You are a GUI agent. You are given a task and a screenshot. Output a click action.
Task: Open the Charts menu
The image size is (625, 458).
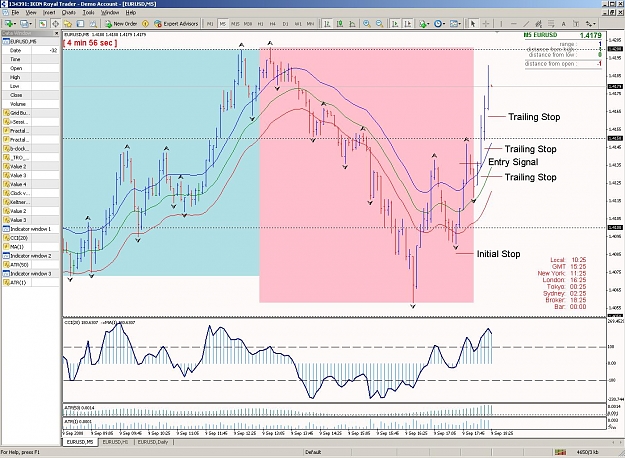coord(69,12)
